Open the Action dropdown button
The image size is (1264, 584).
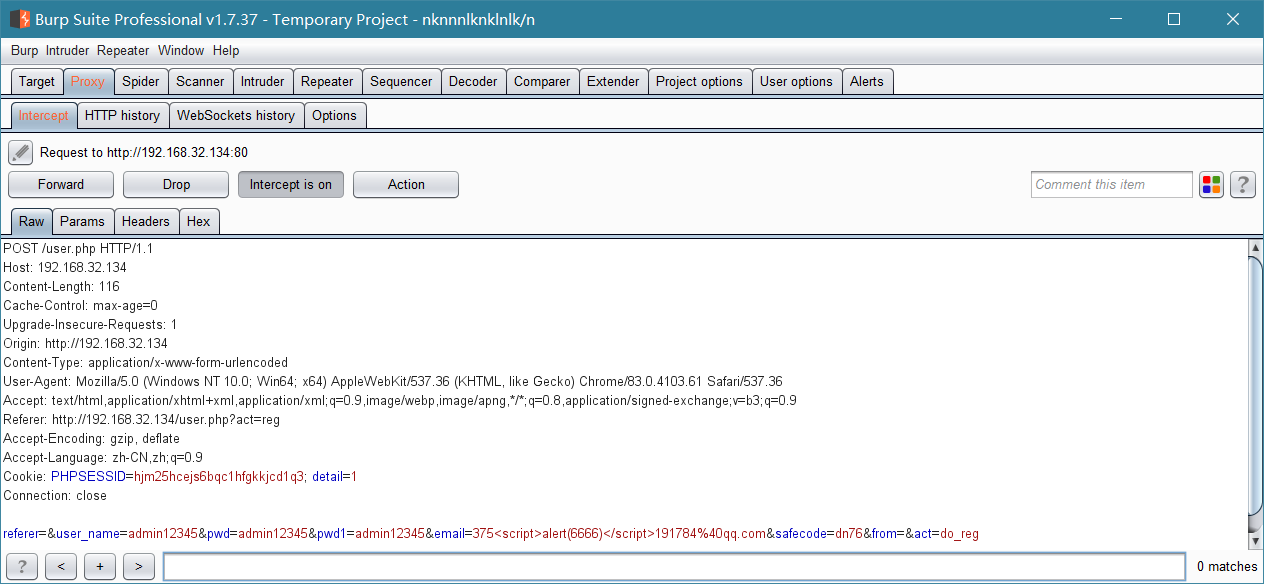406,184
